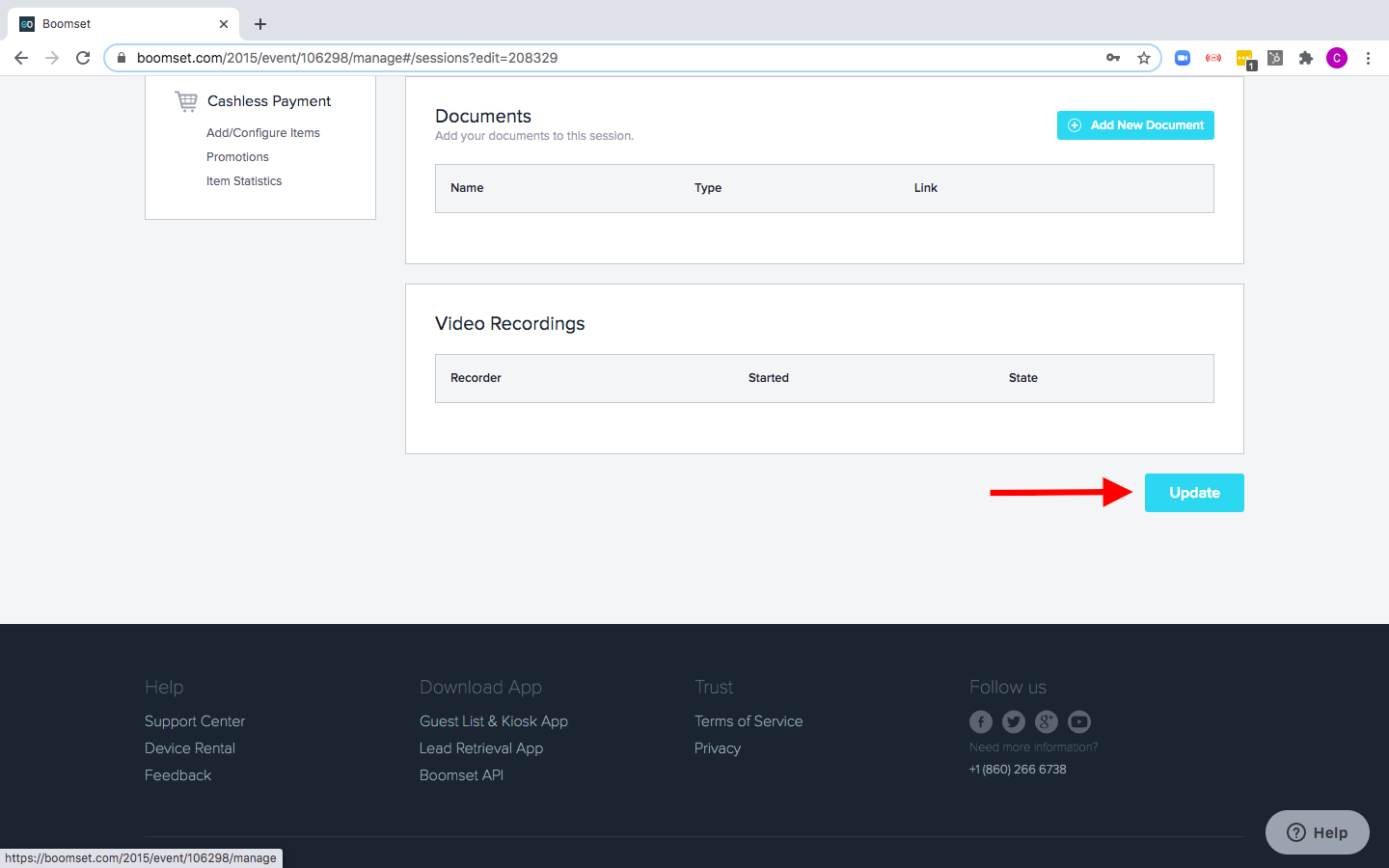Open the Chrome extensions puzzle icon
This screenshot has width=1389, height=868.
click(x=1306, y=58)
